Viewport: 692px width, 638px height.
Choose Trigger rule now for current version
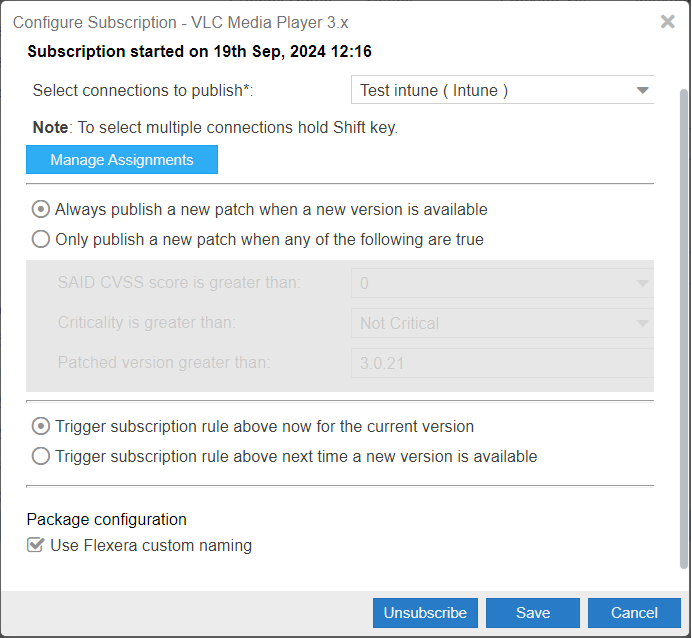pyautogui.click(x=41, y=426)
